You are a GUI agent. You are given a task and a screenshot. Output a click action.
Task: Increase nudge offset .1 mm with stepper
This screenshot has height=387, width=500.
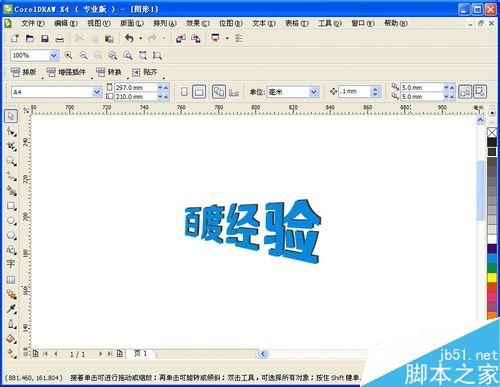click(375, 89)
